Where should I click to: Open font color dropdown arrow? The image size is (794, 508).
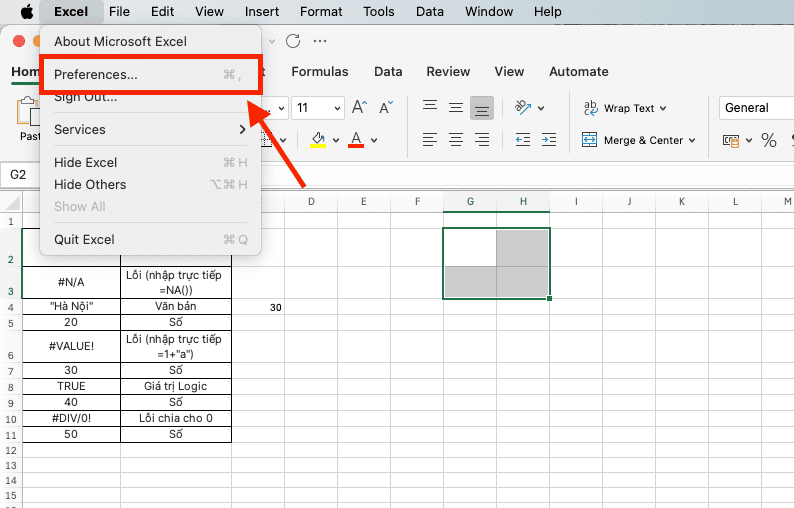click(x=374, y=140)
